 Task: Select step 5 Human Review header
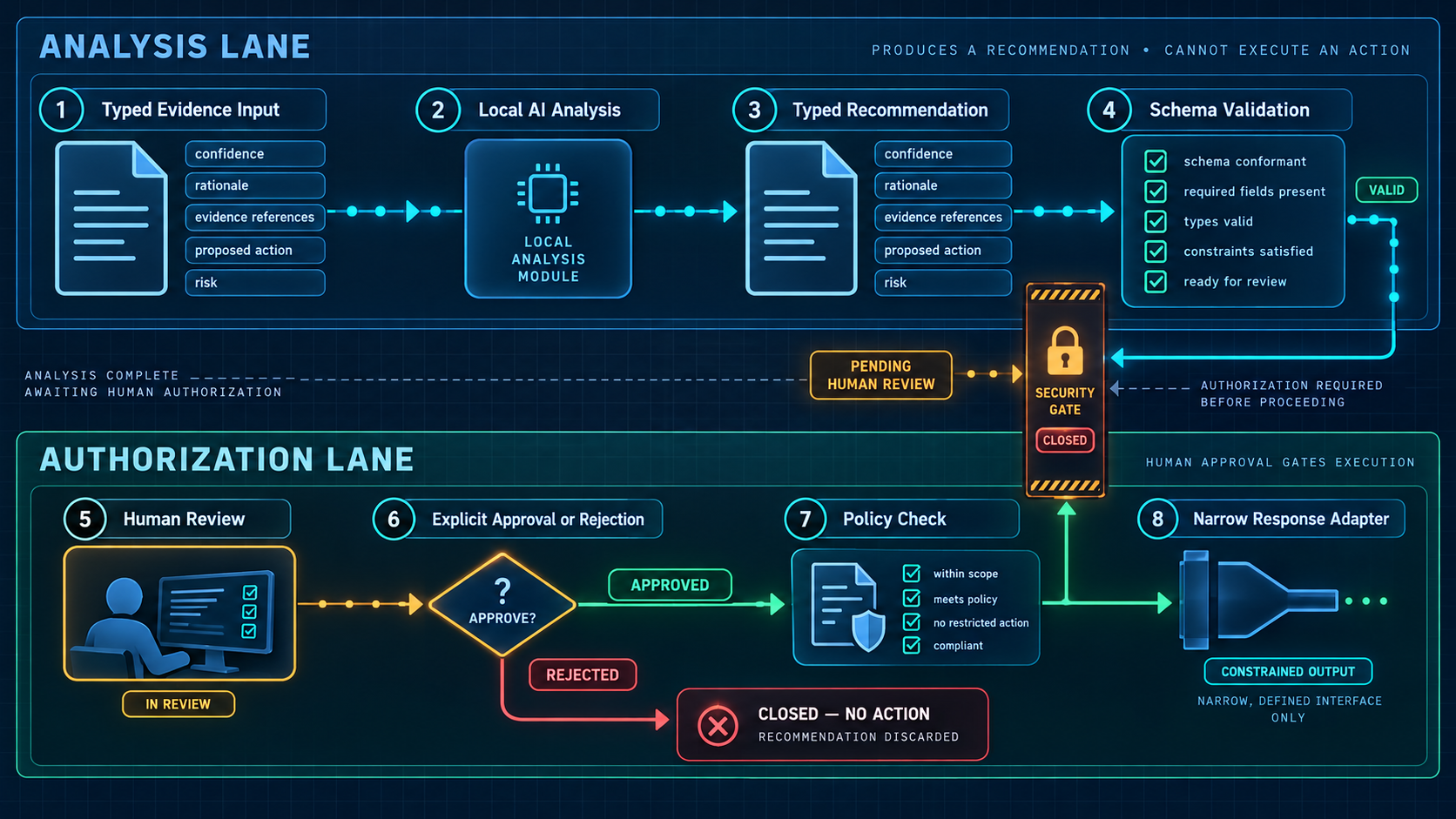[x=177, y=519]
